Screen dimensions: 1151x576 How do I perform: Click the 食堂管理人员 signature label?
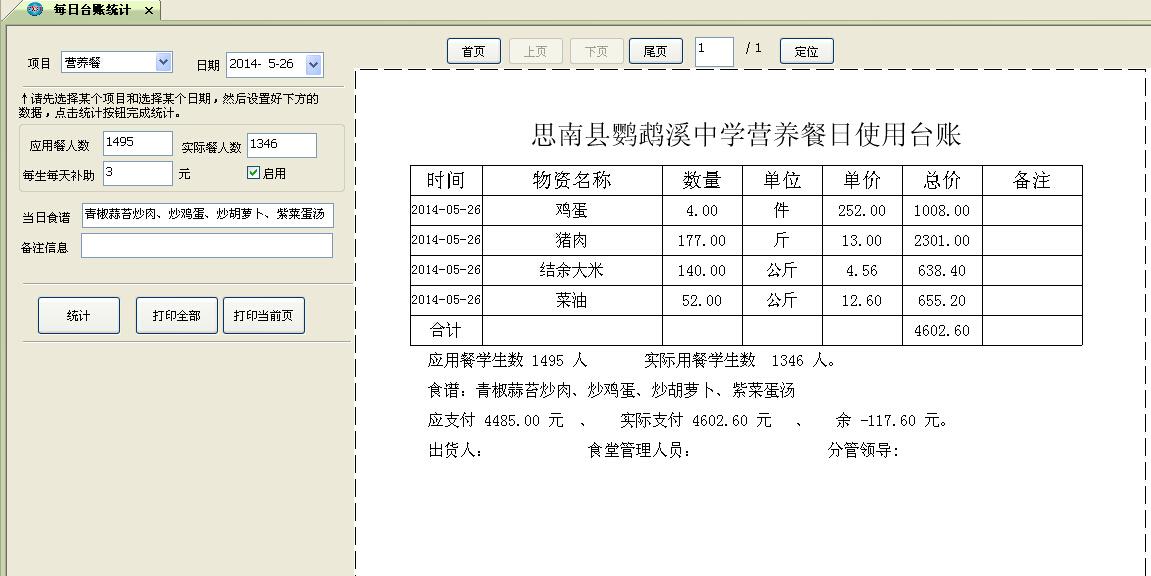[639, 451]
